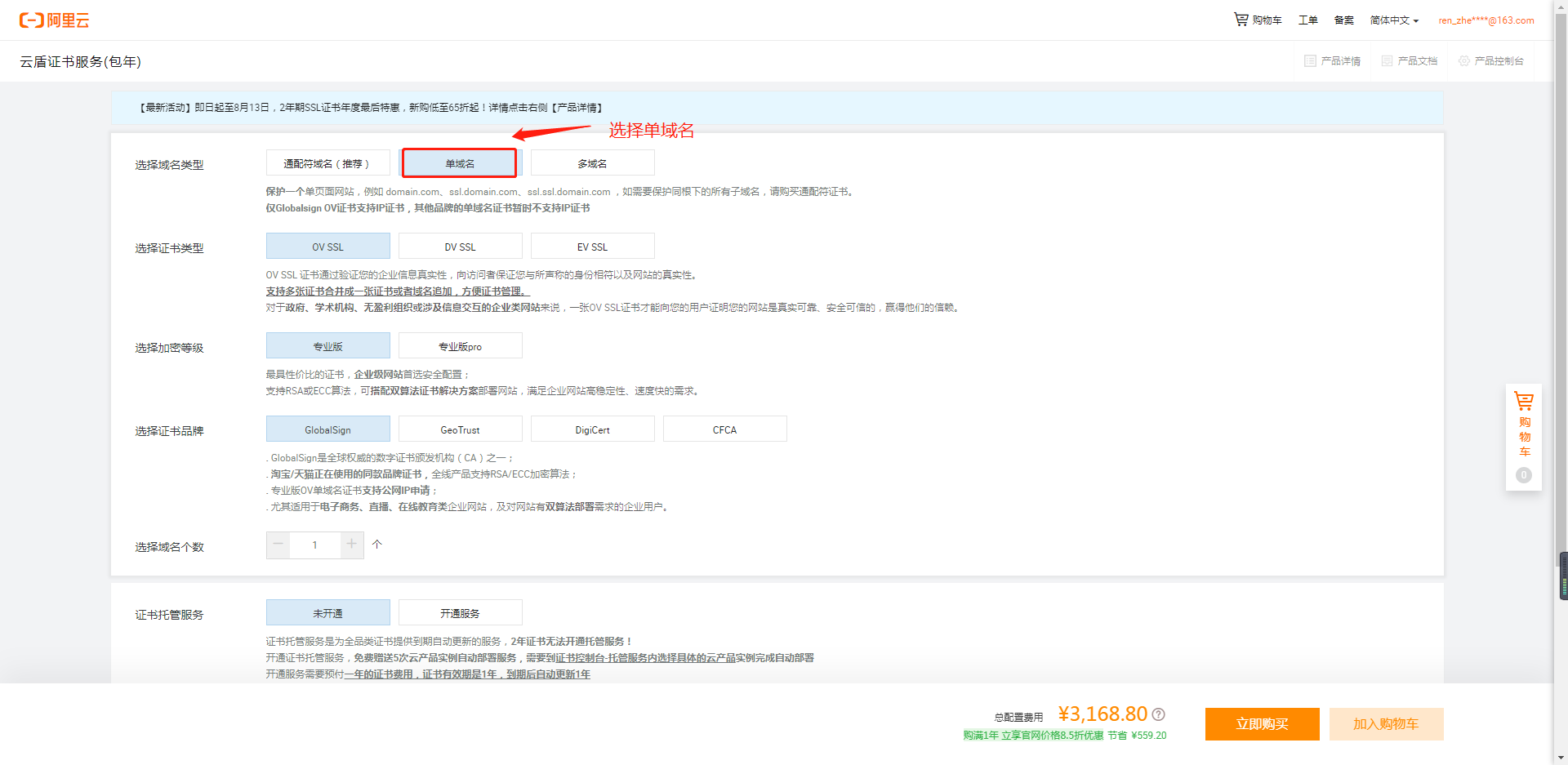The image size is (1568, 765).
Task: Click the product details icon
Action: [x=1310, y=61]
